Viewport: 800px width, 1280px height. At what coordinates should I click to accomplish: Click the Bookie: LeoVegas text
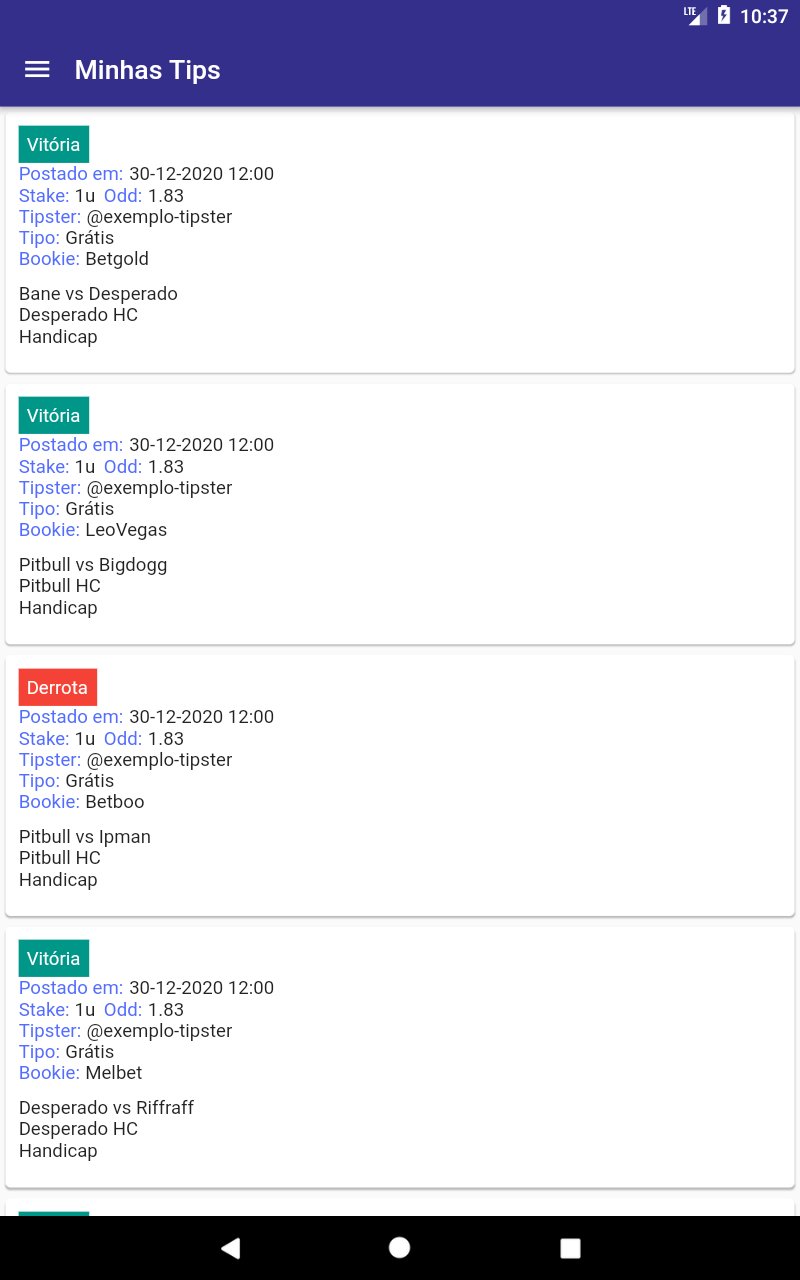(x=93, y=530)
